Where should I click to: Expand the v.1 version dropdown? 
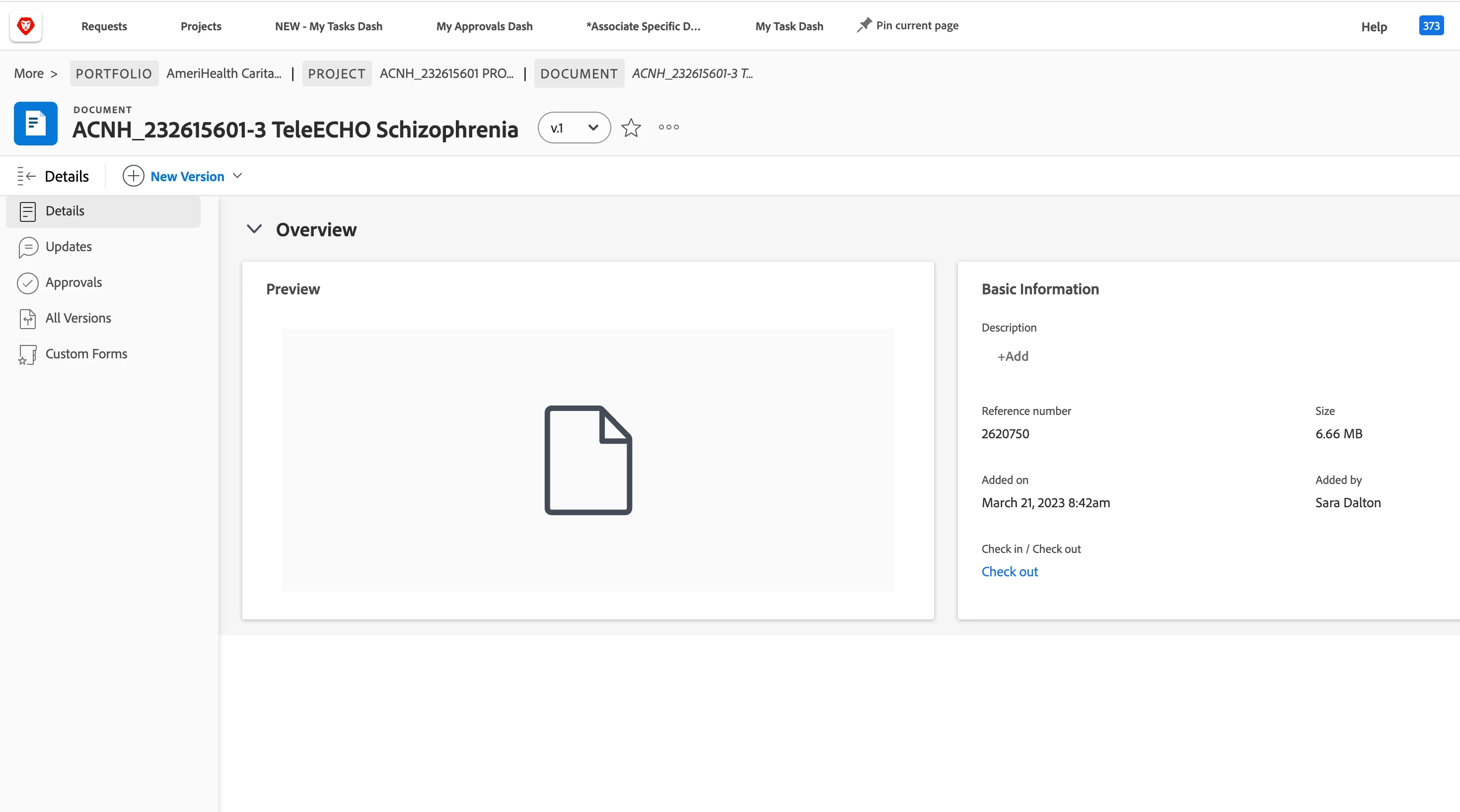click(x=574, y=128)
